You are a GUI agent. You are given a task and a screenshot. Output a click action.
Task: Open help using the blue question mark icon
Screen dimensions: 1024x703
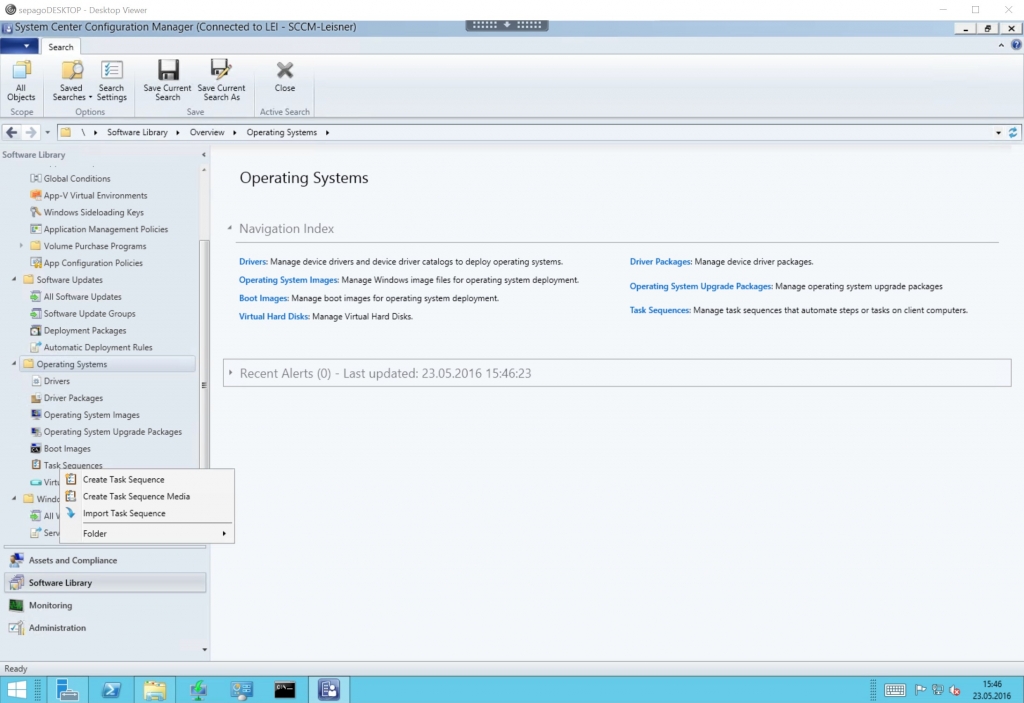pos(1016,45)
